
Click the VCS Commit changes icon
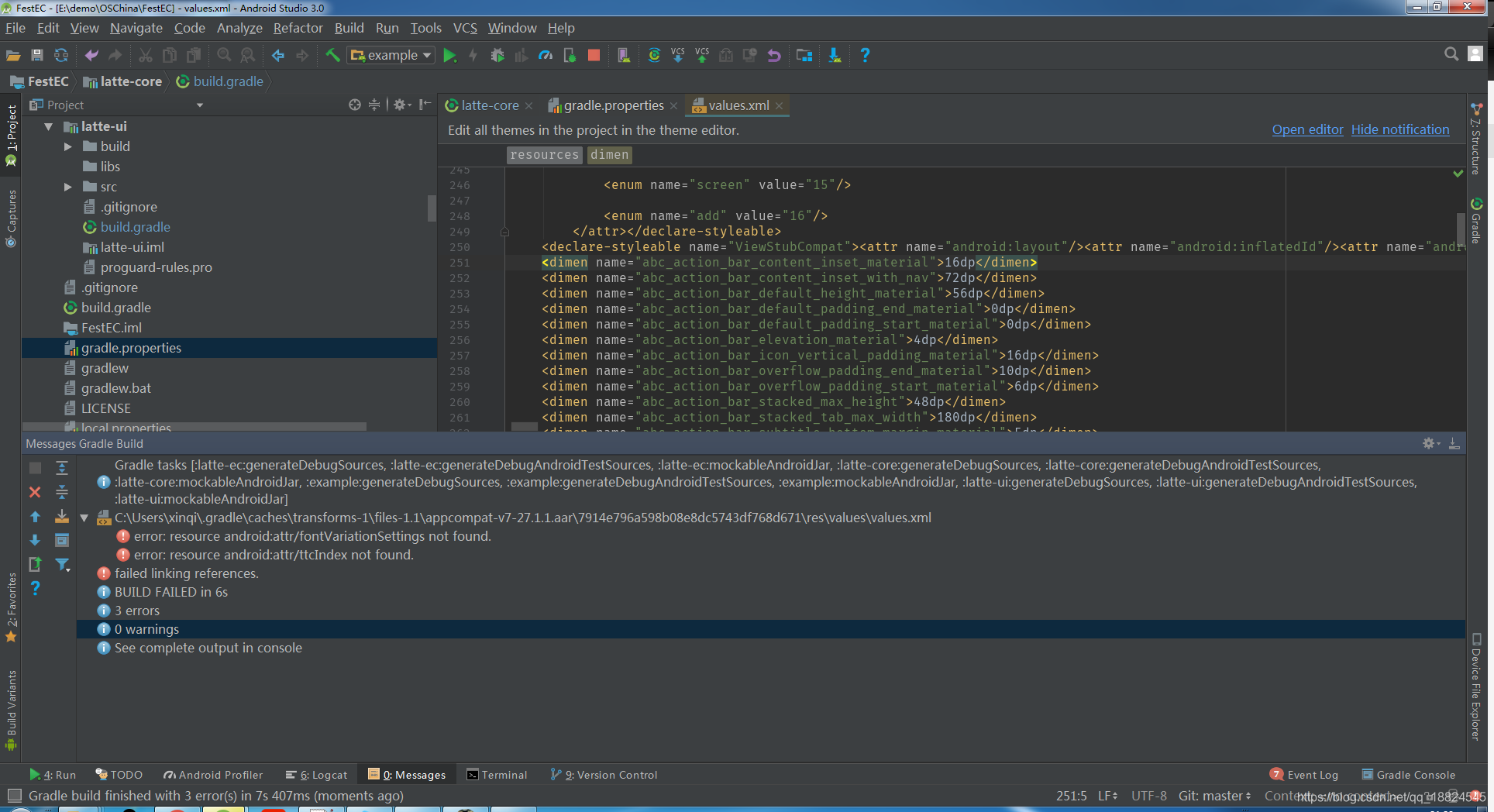coord(702,55)
